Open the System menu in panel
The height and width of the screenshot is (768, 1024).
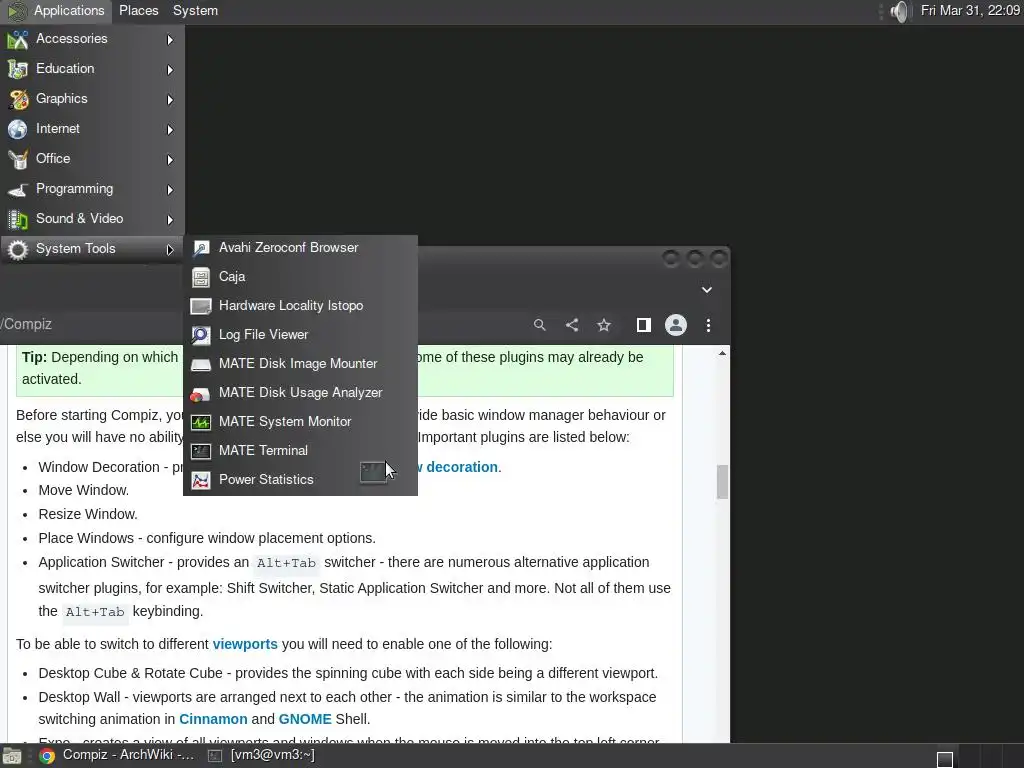pyautogui.click(x=195, y=11)
